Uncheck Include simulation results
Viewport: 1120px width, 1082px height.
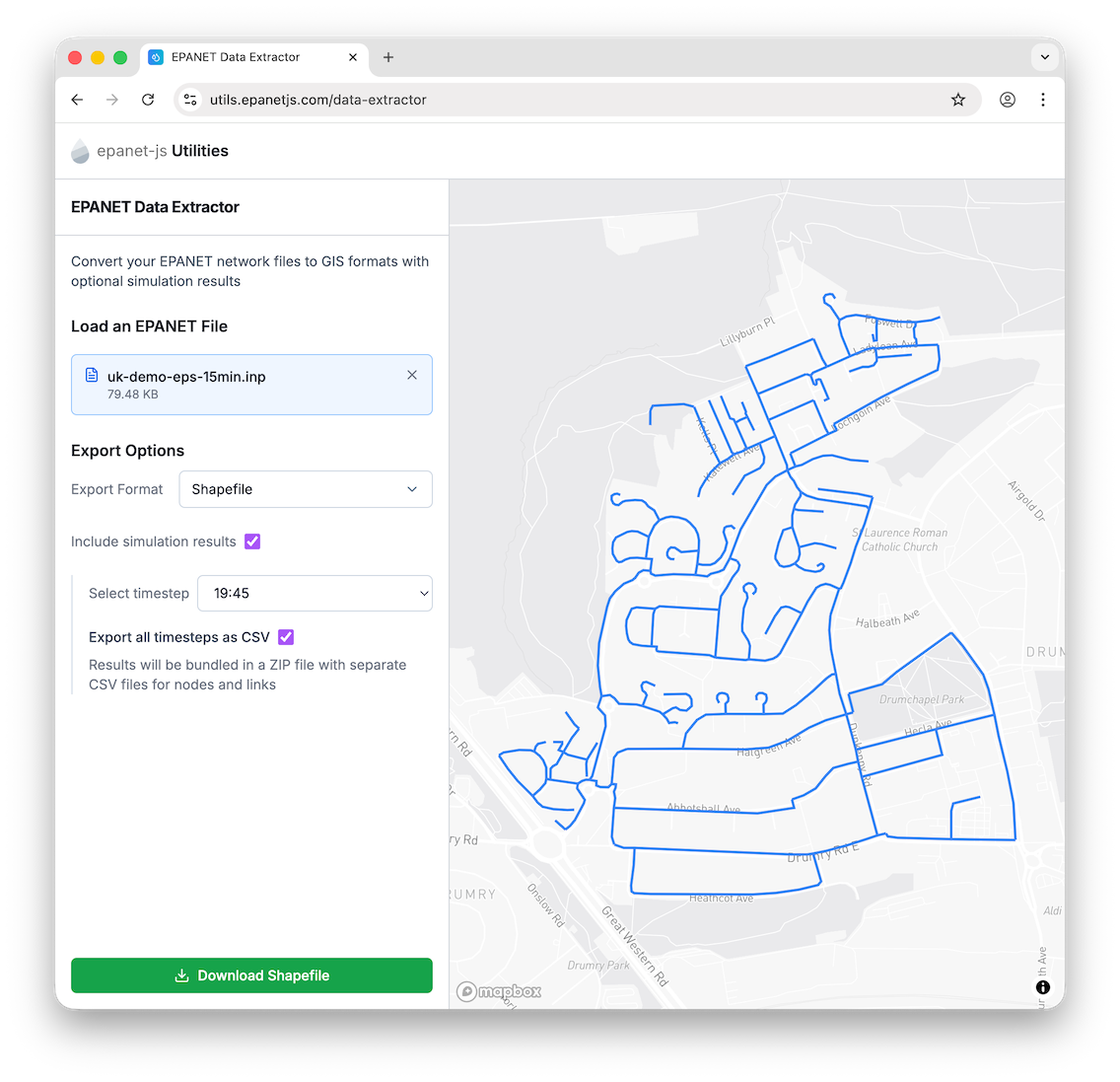point(252,541)
